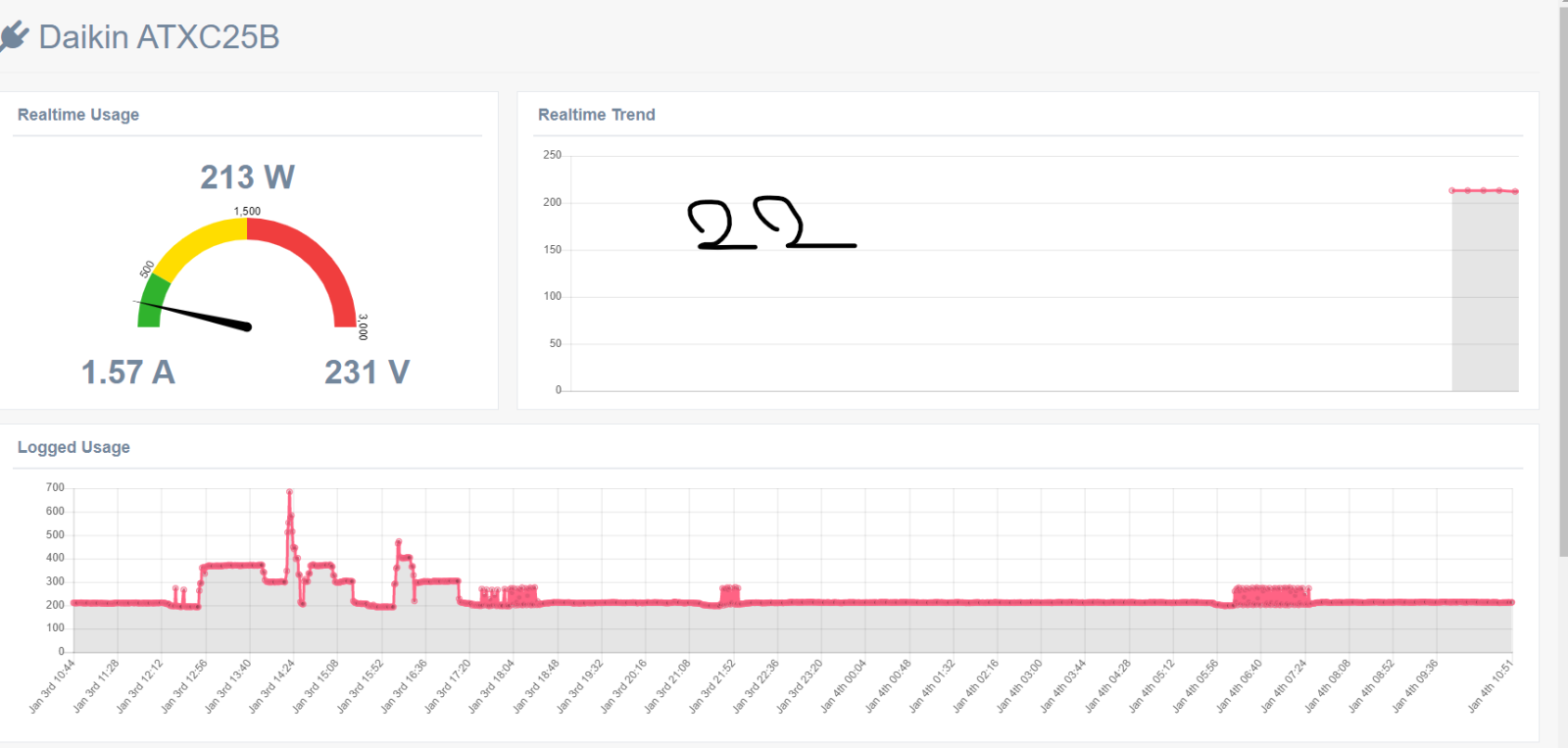1568x748 pixels.
Task: Click the Jan 3rd 16:36 time label
Action: click(x=405, y=685)
